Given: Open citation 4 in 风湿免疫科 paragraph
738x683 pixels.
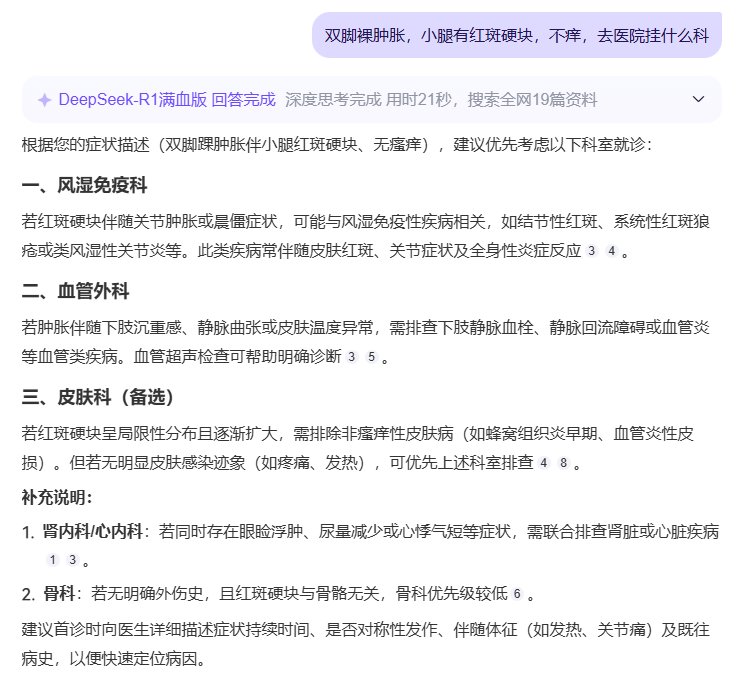Looking at the screenshot, I should click(611, 251).
